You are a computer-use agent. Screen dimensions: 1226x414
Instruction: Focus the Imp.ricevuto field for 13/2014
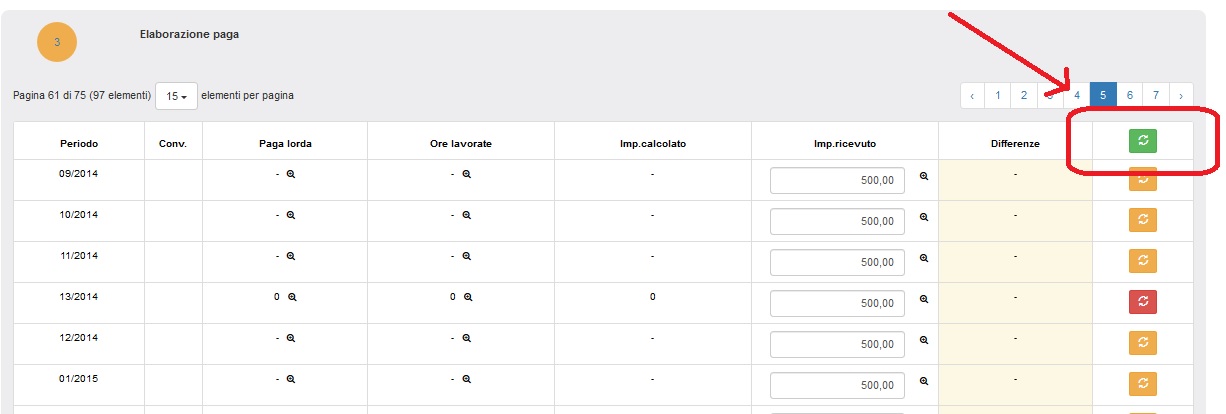(x=837, y=303)
